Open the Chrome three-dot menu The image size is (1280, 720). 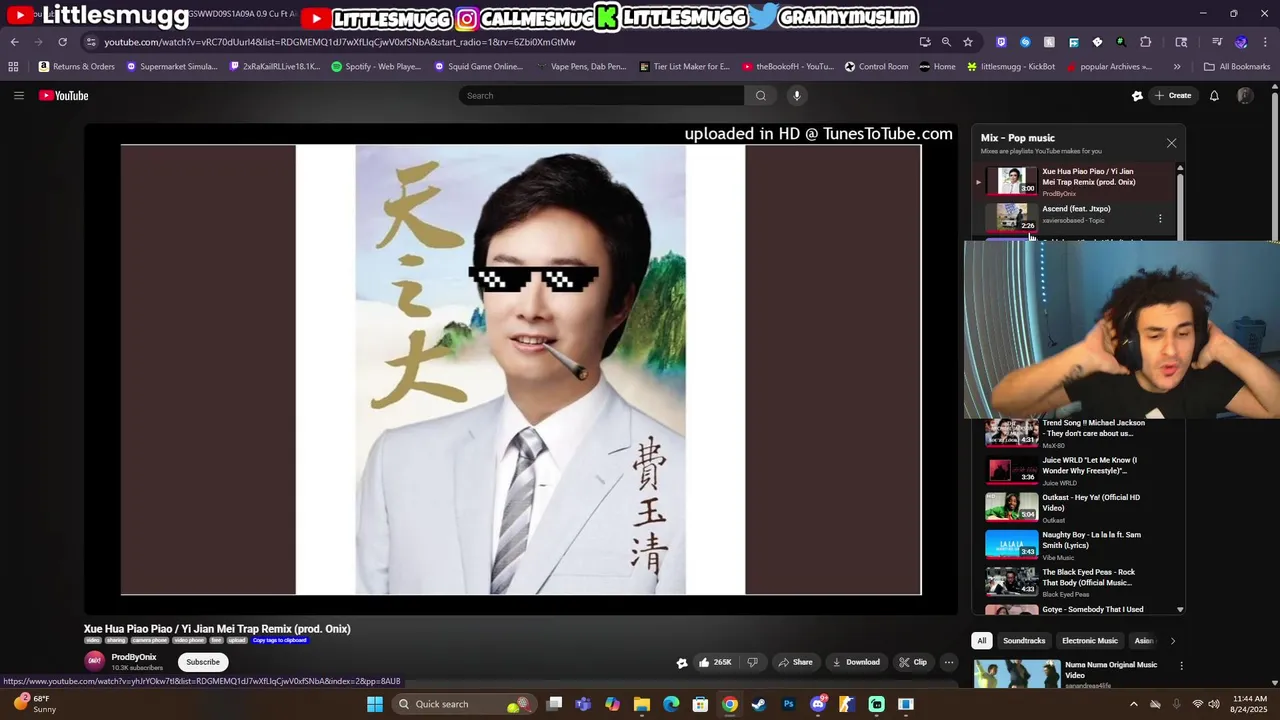(1266, 42)
